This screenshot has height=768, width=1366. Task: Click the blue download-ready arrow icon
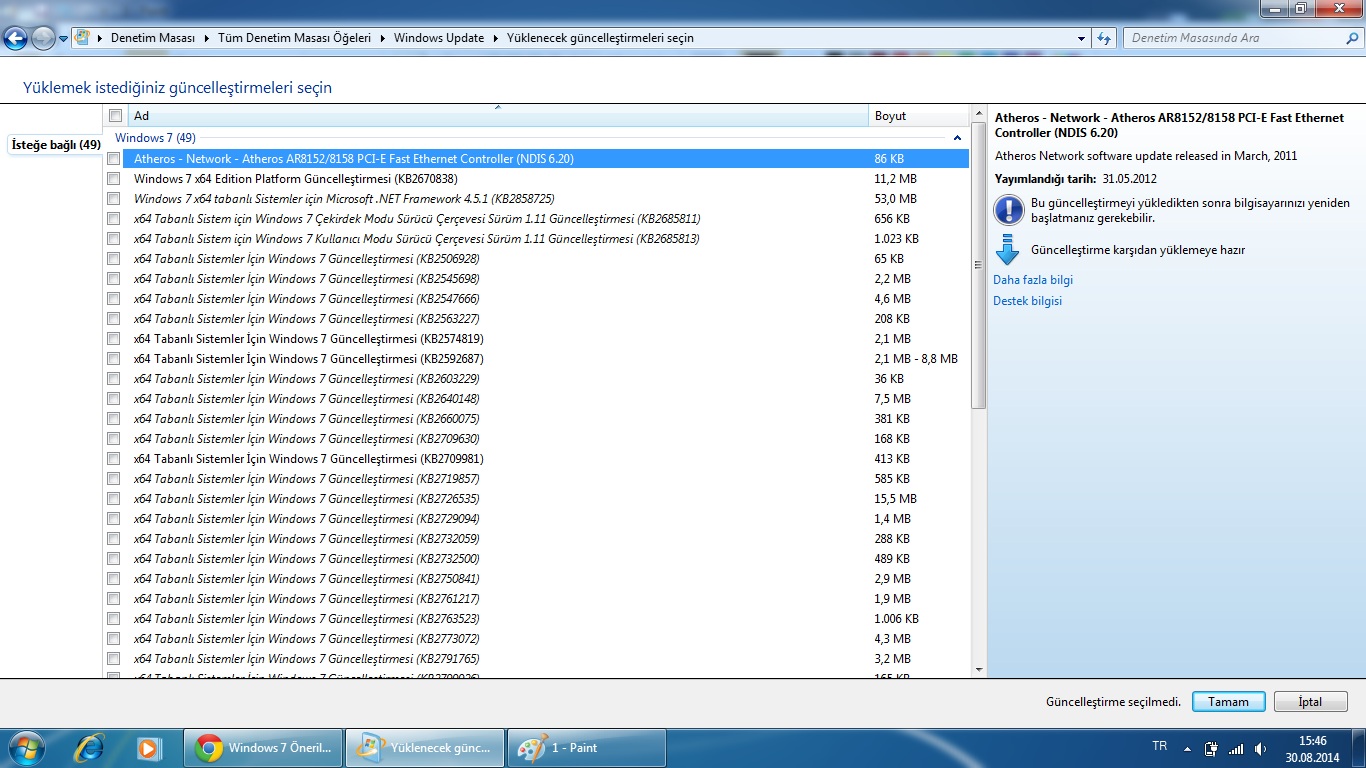[x=1007, y=249]
